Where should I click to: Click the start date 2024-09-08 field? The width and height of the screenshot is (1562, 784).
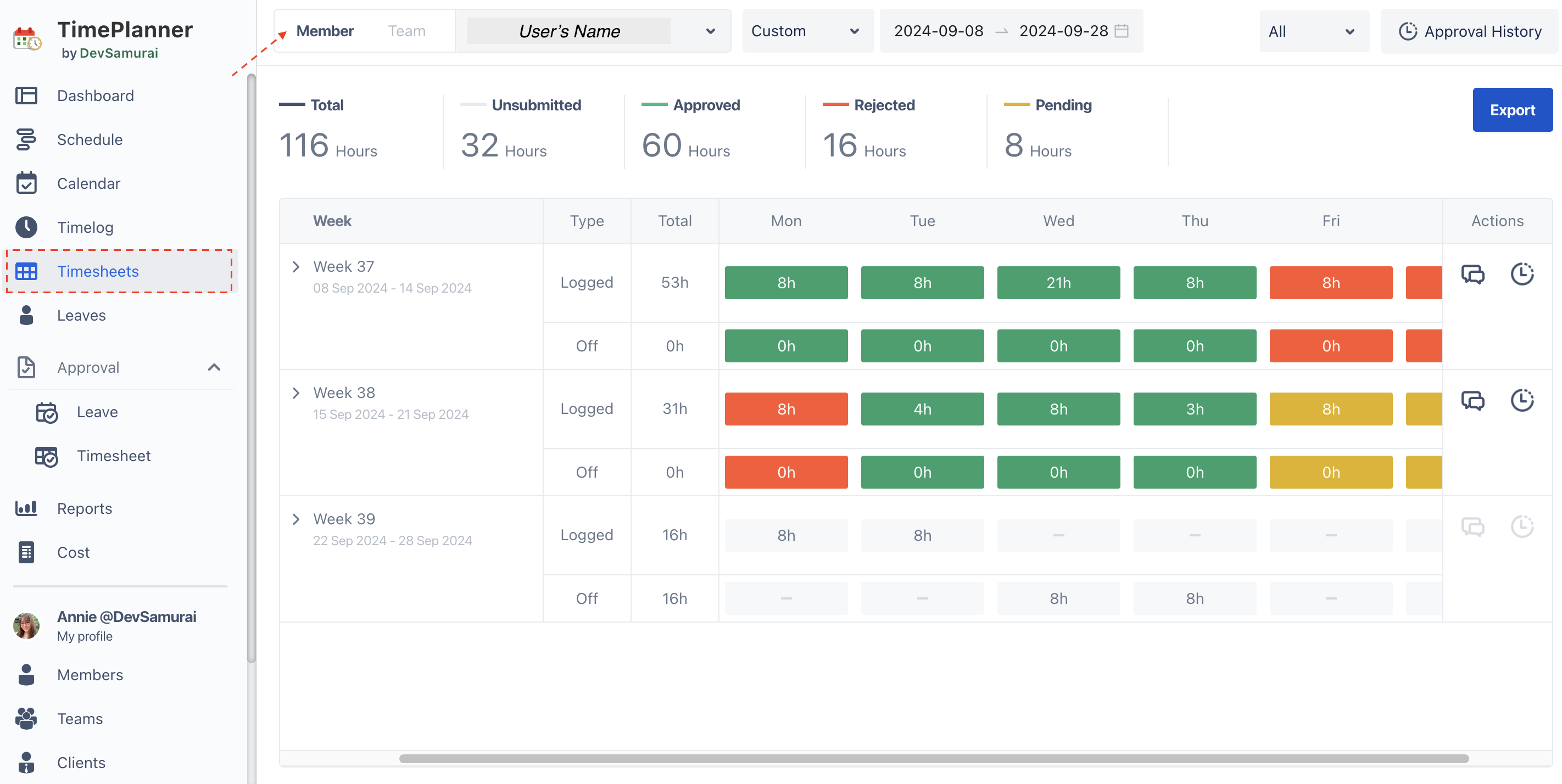point(939,31)
